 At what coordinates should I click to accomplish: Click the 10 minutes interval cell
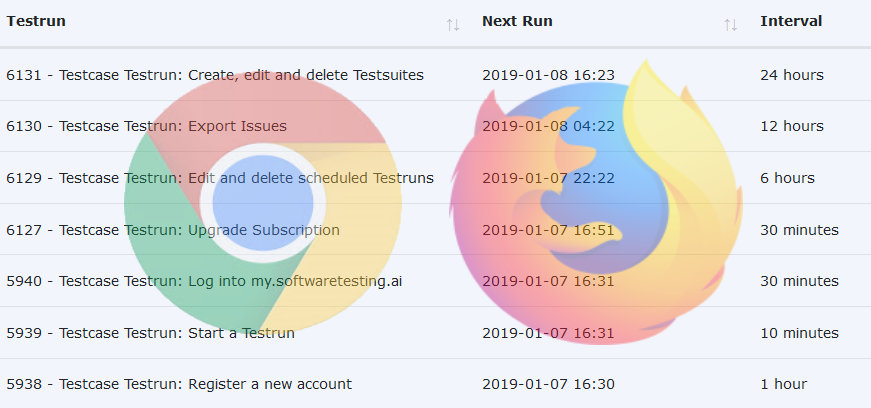click(x=799, y=333)
